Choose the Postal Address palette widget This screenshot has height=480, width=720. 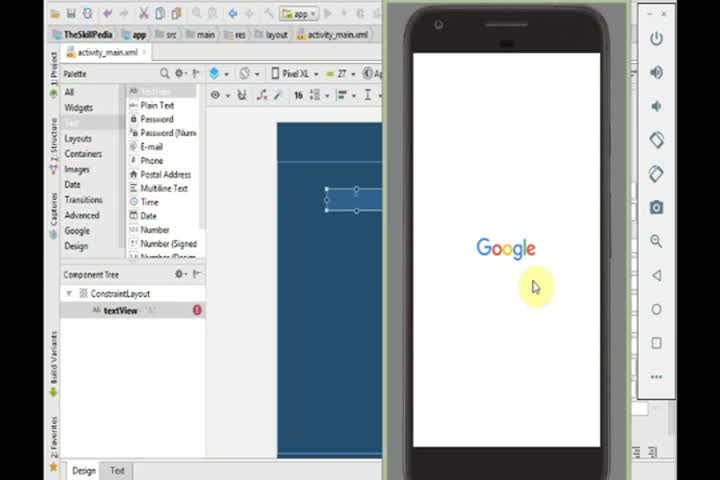[x=165, y=175]
